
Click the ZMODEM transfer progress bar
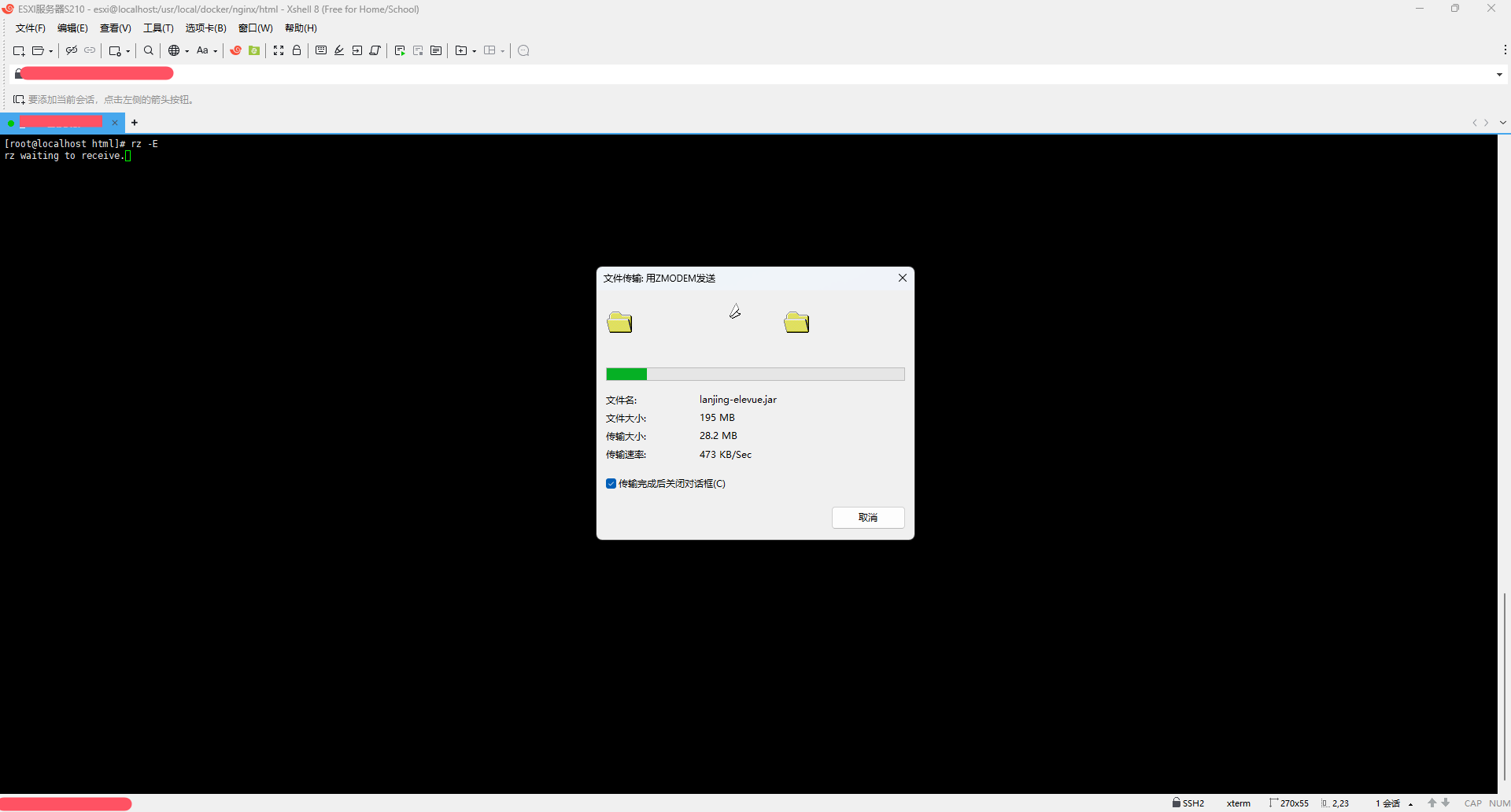click(755, 374)
